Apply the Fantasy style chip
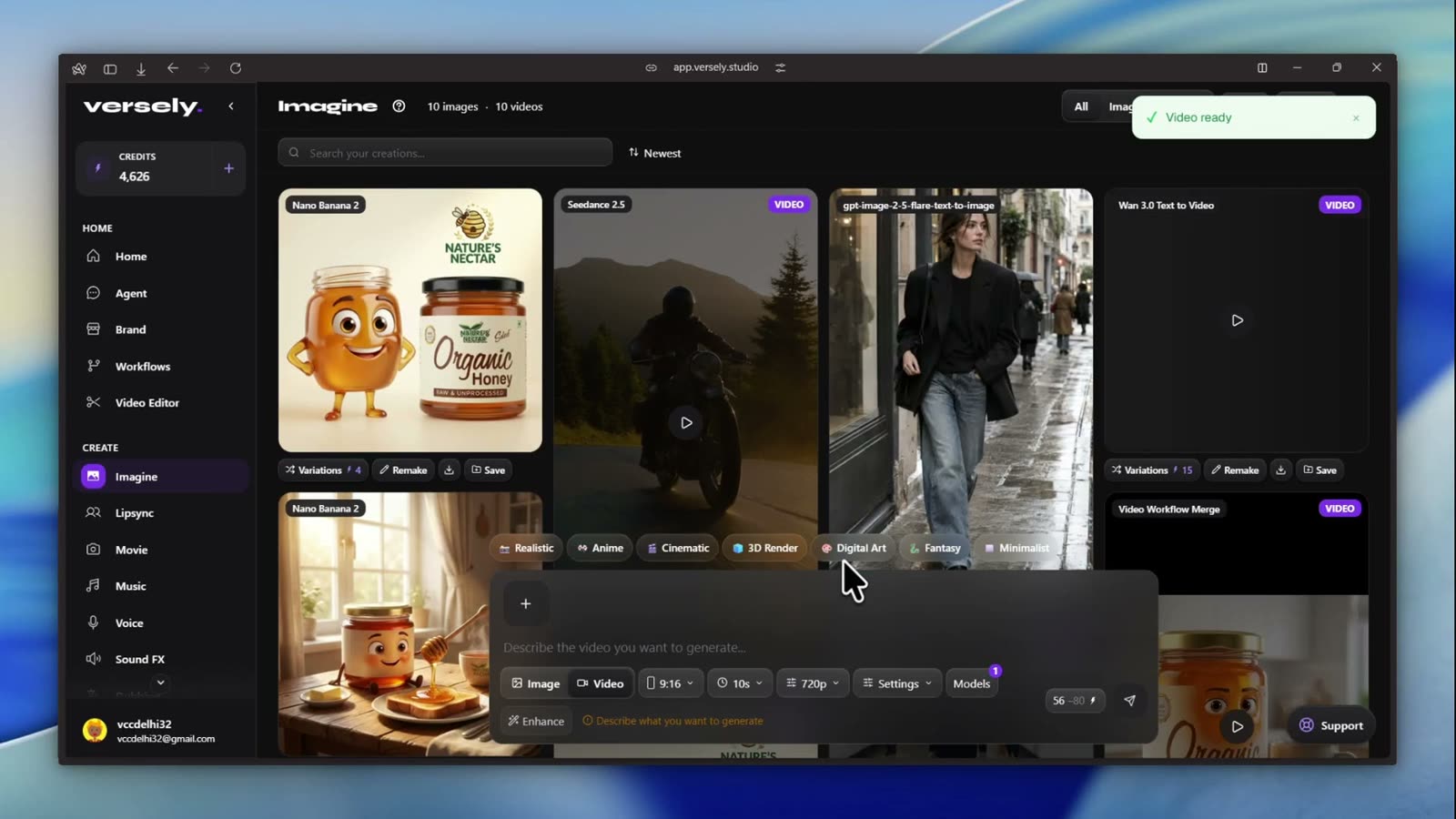This screenshot has height=819, width=1456. 935,548
